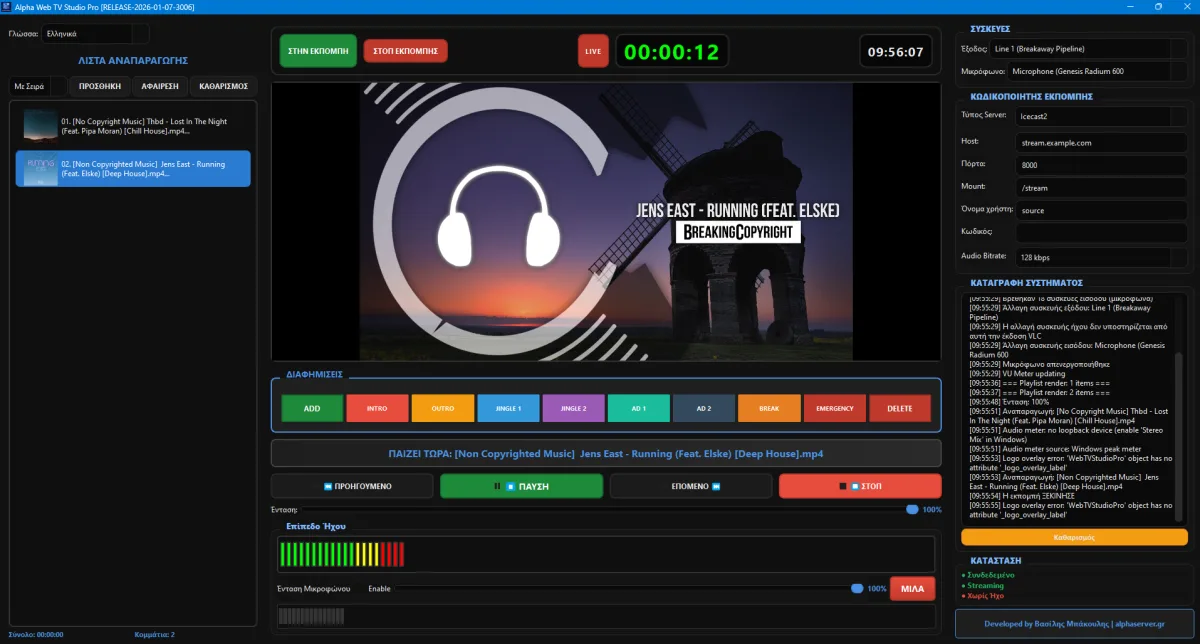The height and width of the screenshot is (644, 1200).
Task: Play the AD 2 button
Action: click(x=704, y=408)
